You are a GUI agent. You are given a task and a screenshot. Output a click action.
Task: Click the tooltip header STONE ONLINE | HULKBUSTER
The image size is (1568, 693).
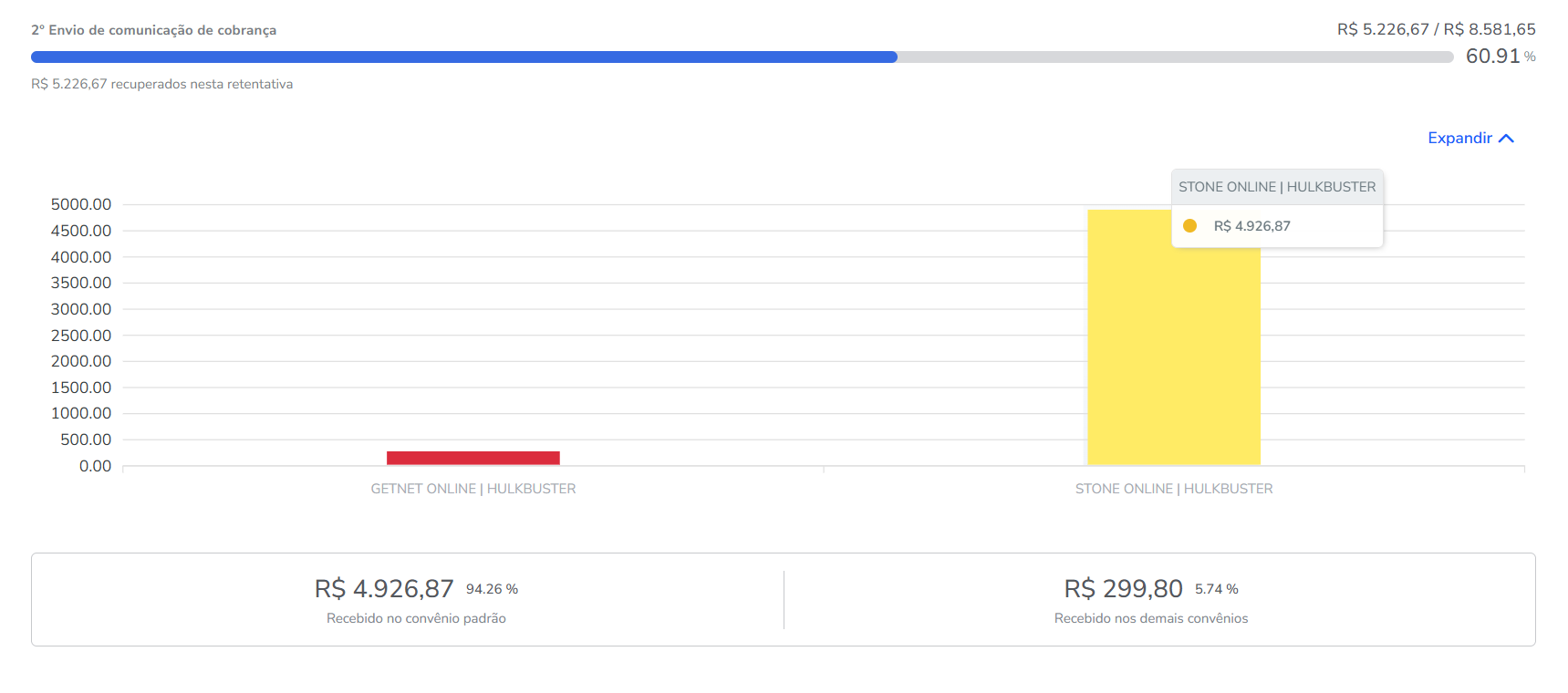click(1276, 187)
